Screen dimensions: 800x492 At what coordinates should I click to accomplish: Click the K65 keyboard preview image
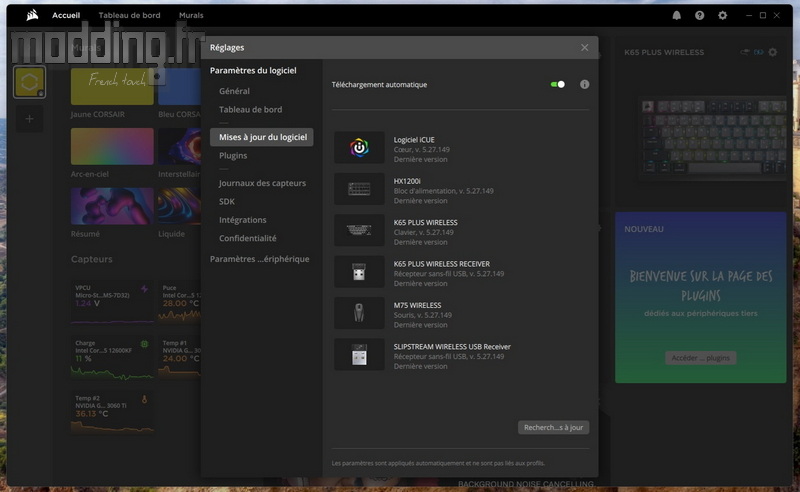coord(714,138)
